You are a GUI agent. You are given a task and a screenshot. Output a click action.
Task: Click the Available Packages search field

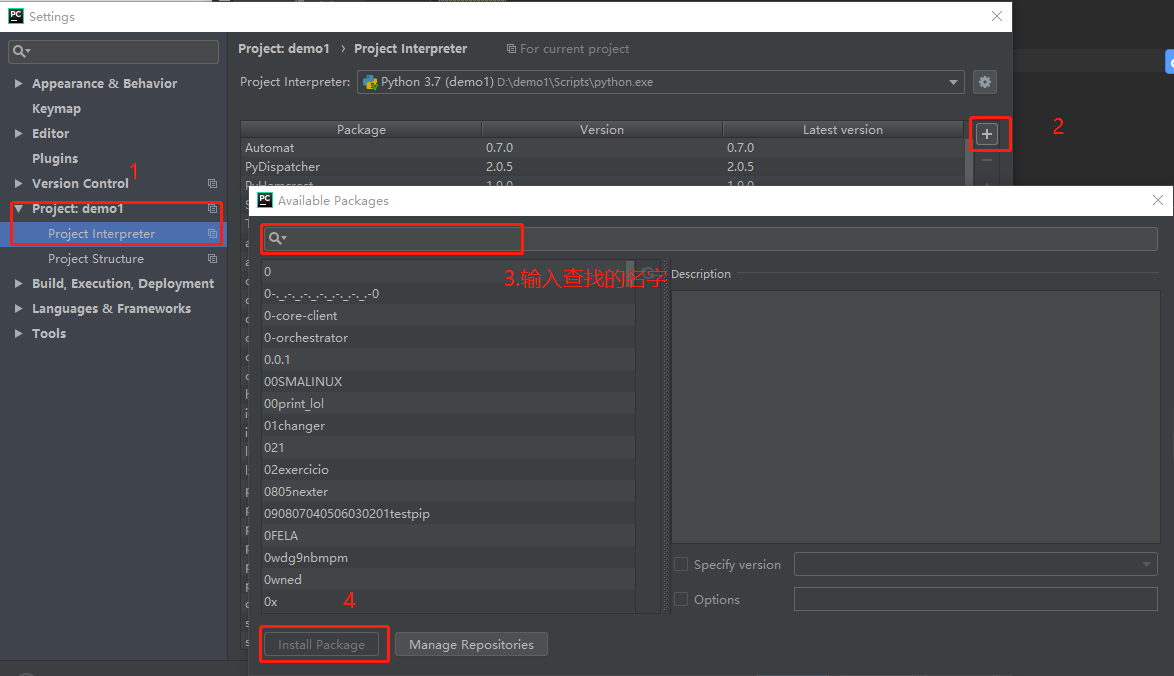709,238
